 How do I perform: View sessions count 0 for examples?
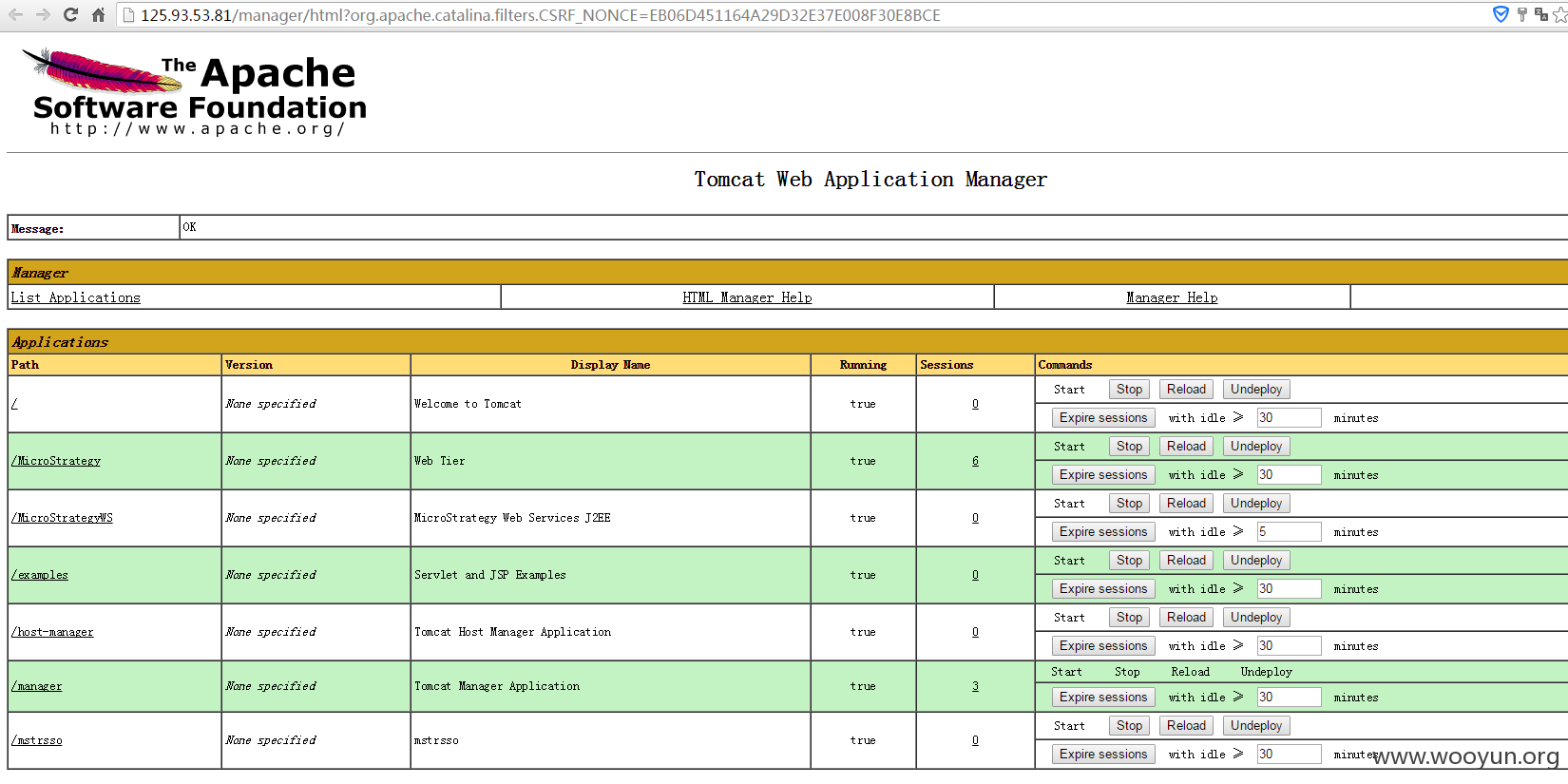pyautogui.click(x=975, y=575)
